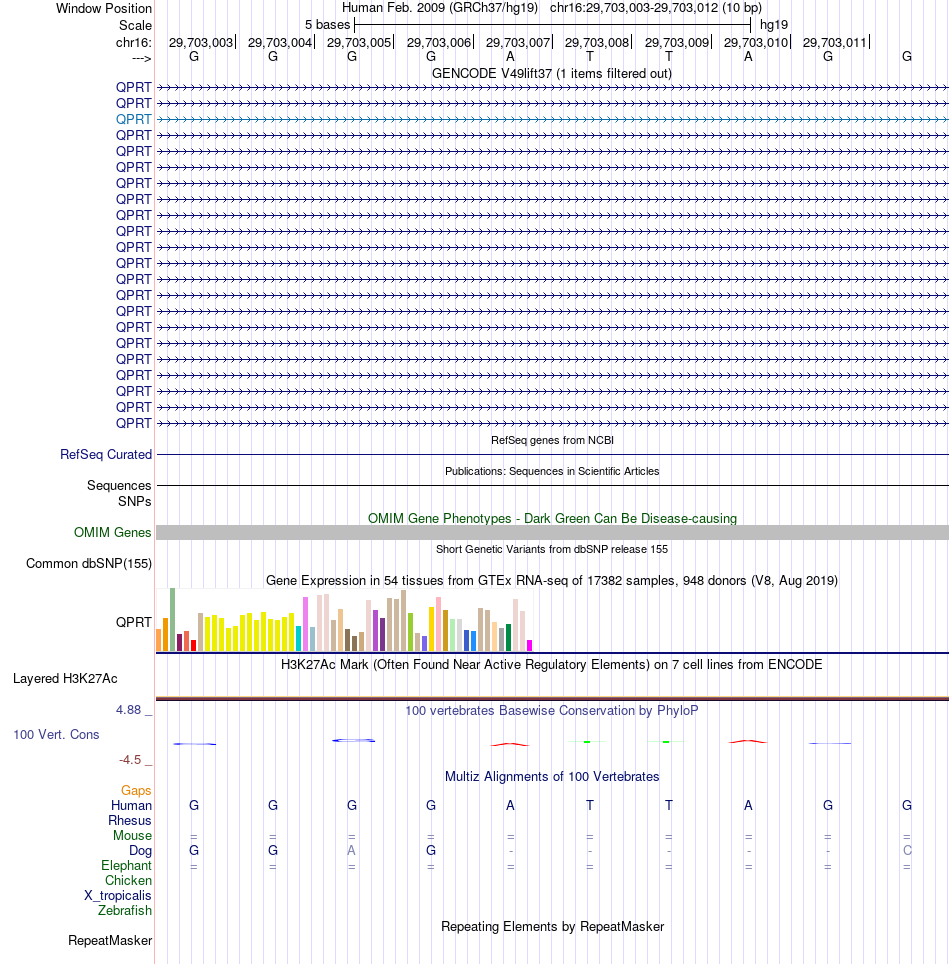Click the tall green bar in GTEx chart
Viewport: 950px width, 964px height.
pyautogui.click(x=173, y=620)
